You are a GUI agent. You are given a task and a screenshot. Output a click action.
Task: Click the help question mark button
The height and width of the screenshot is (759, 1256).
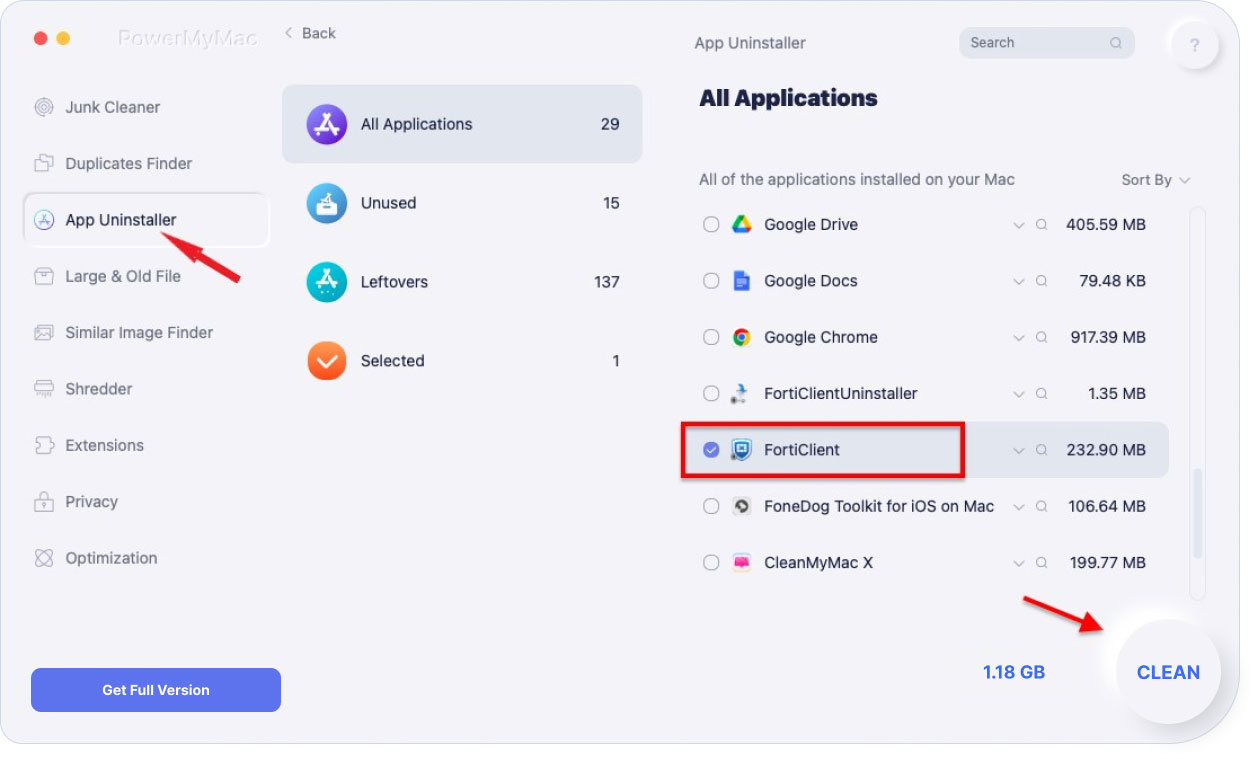pos(1194,44)
